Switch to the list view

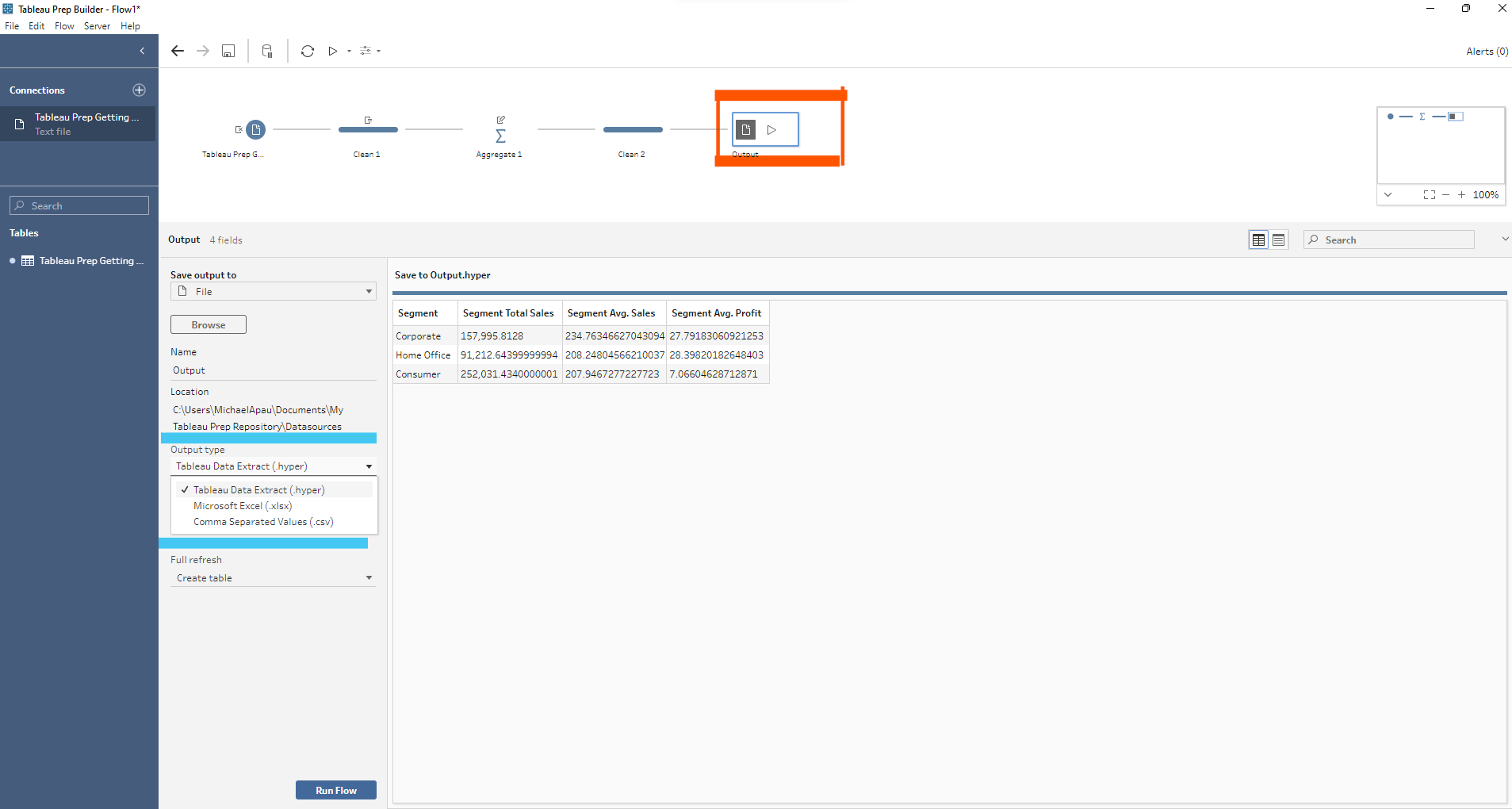coord(1278,240)
